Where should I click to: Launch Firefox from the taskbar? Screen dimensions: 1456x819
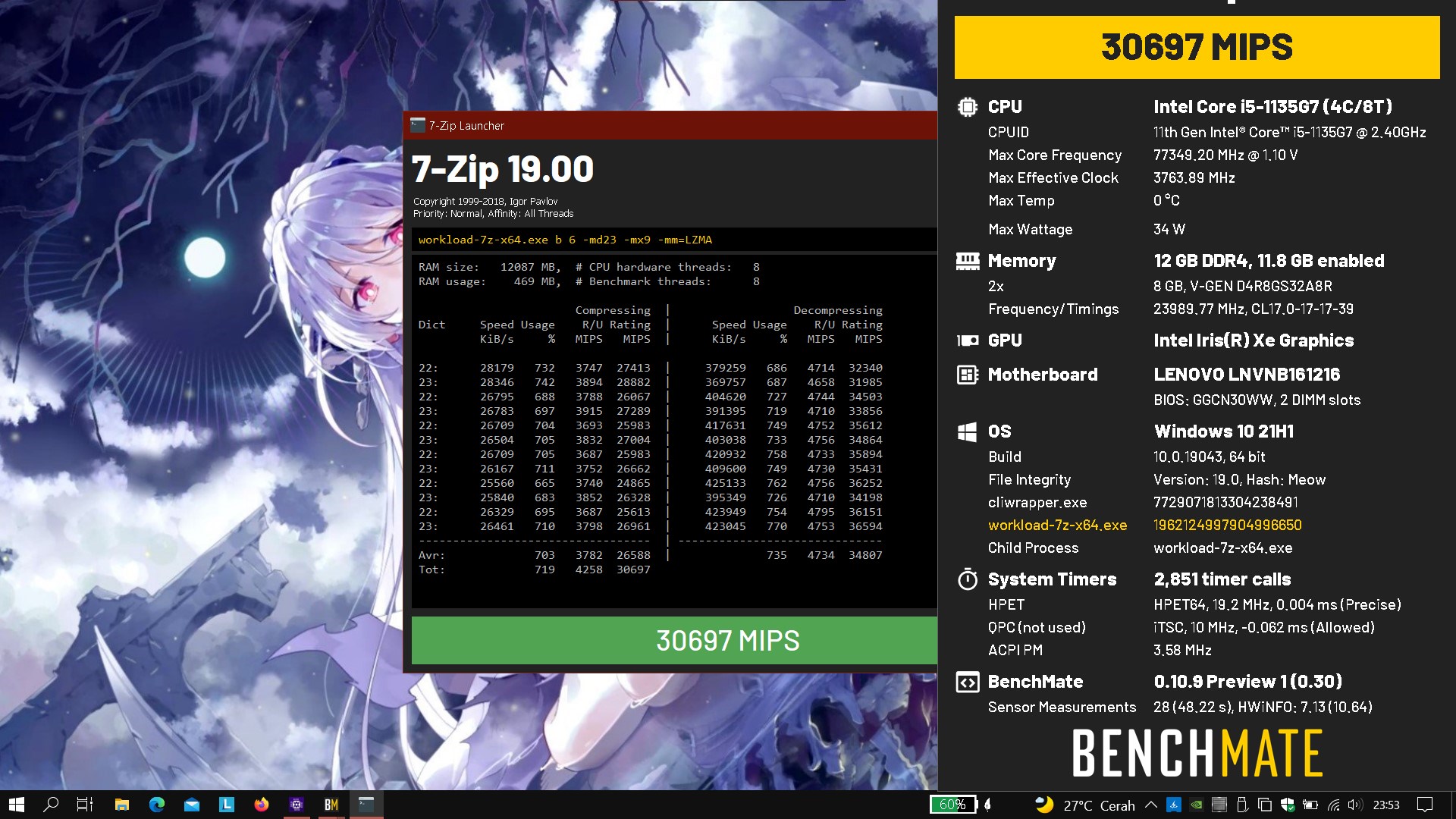coord(262,805)
